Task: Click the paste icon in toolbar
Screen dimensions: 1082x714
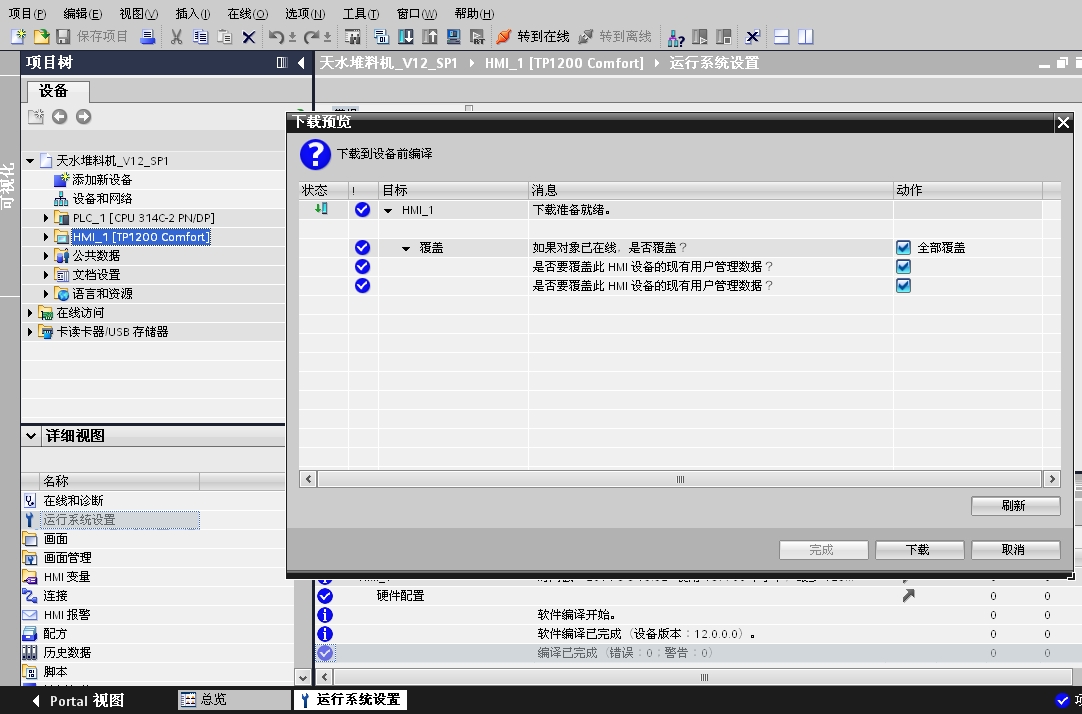Action: [224, 37]
